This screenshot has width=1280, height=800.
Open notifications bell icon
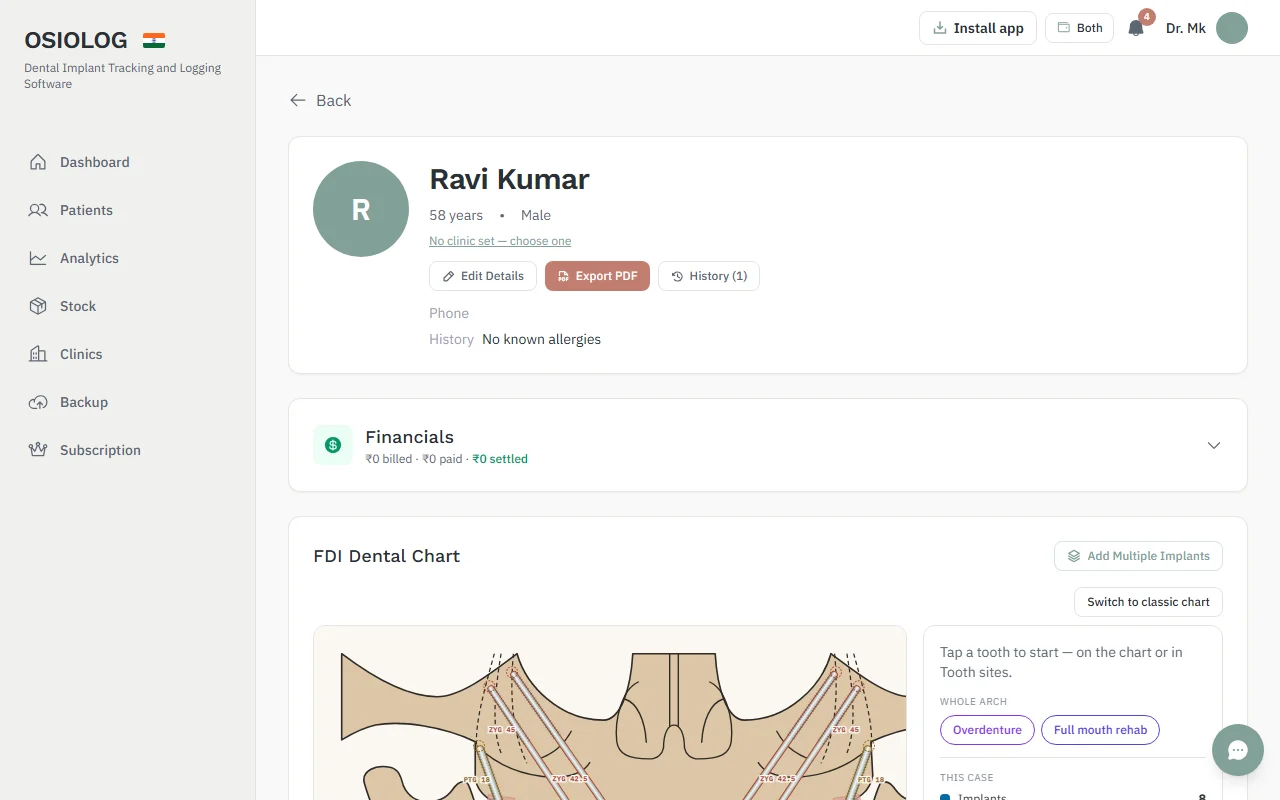1136,28
